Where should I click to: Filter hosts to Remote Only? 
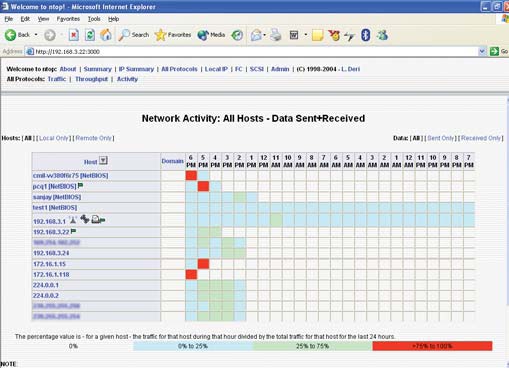tap(94, 138)
